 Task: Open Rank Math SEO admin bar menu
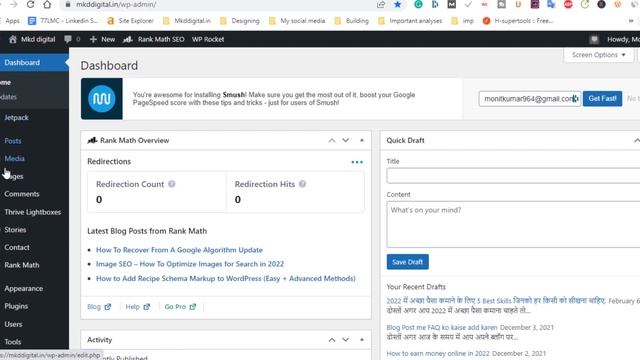click(x=154, y=39)
